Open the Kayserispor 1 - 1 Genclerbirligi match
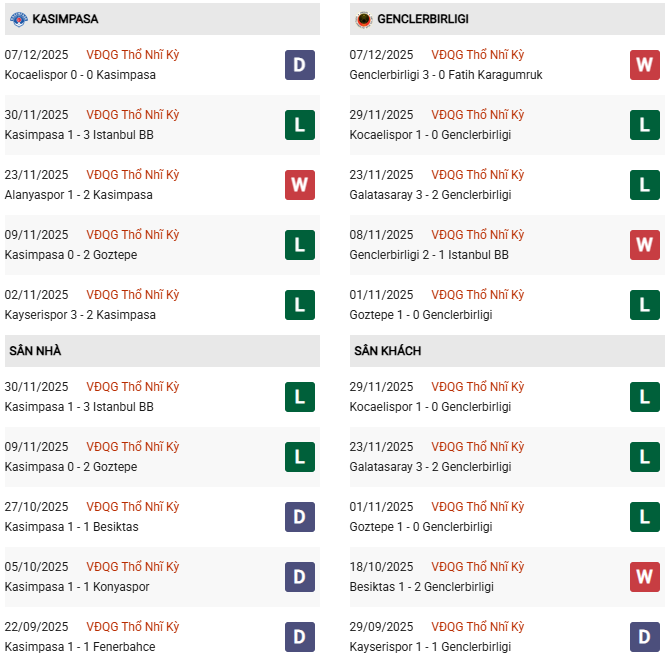 click(x=430, y=647)
